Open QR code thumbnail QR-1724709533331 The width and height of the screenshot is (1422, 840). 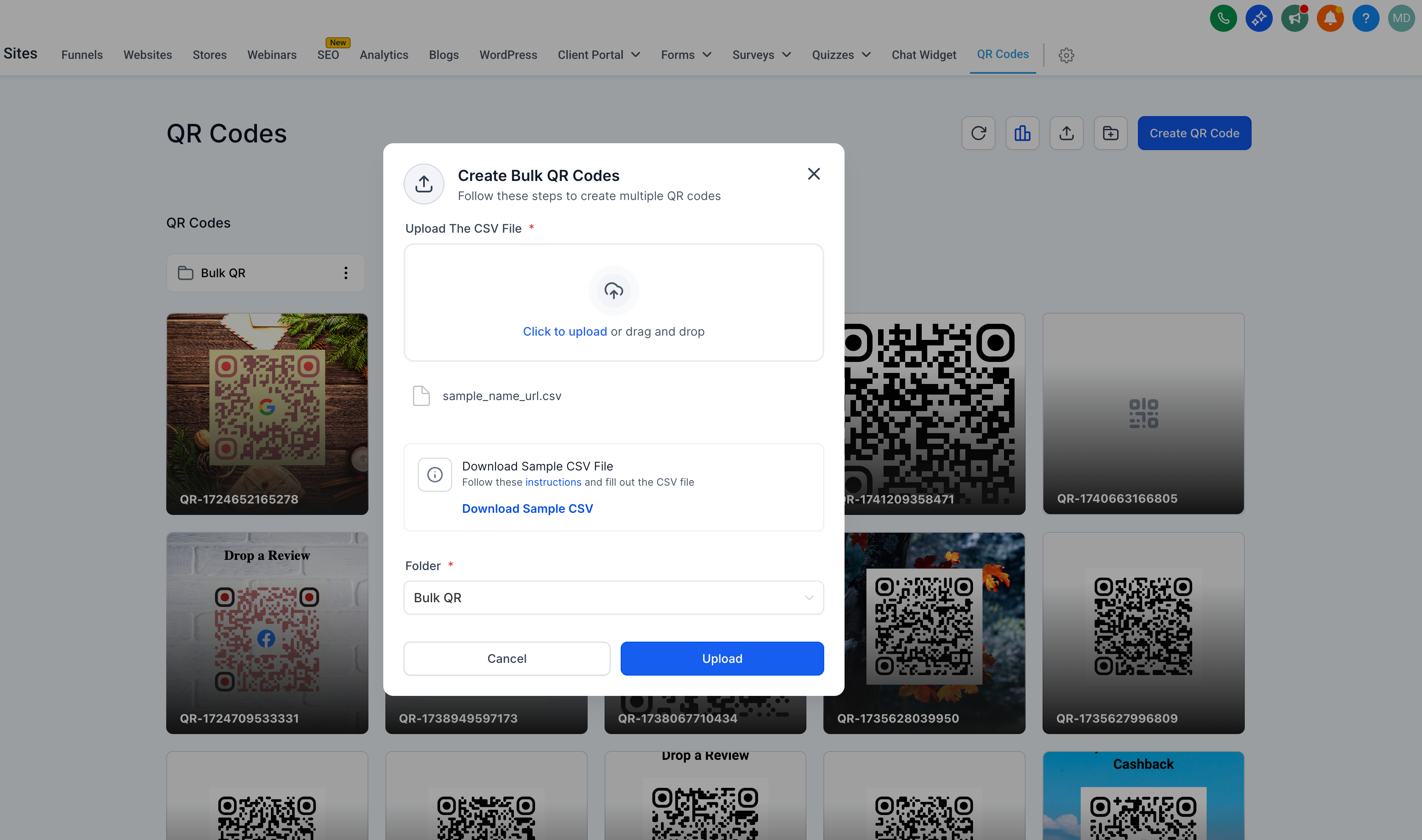pyautogui.click(x=267, y=633)
